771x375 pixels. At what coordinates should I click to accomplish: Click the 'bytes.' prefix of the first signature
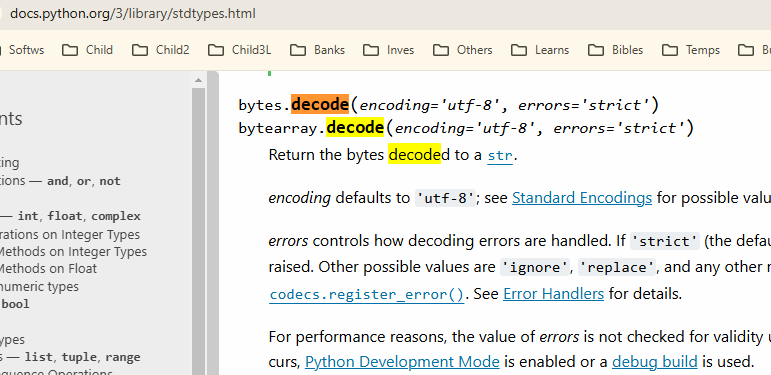tap(265, 105)
